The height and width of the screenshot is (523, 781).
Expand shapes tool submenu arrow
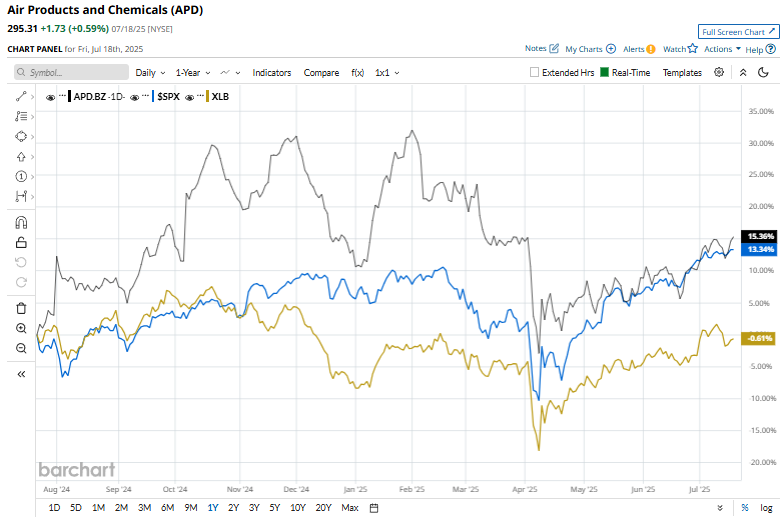point(32,136)
